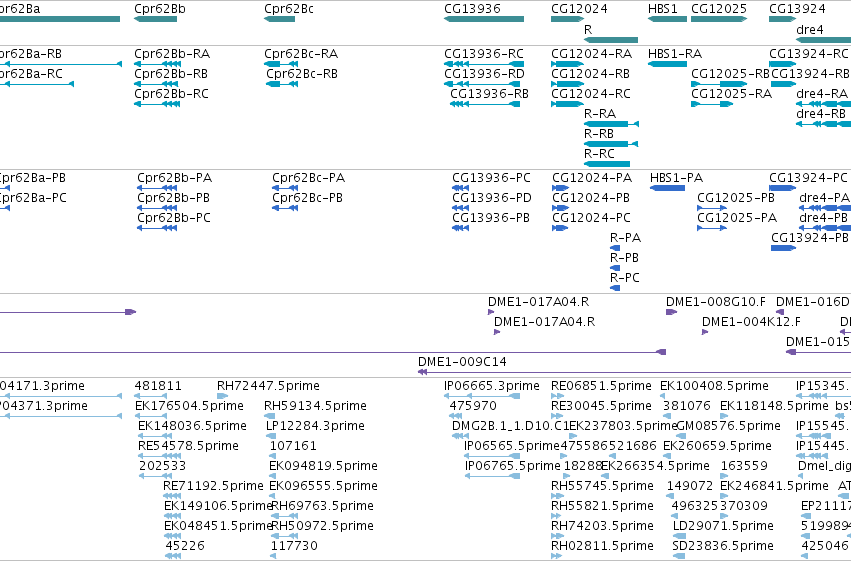The width and height of the screenshot is (851, 561).
Task: Select EST label EK176504.5prime
Action: click(x=189, y=406)
